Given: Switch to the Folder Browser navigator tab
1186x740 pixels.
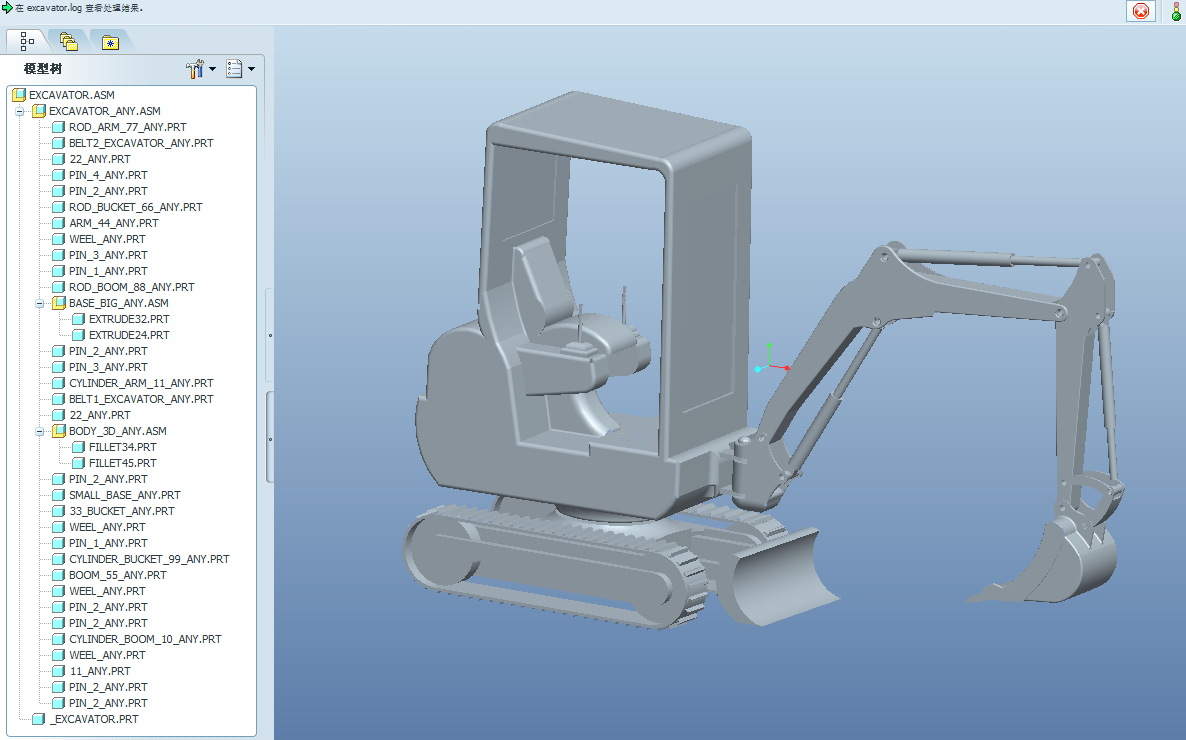Looking at the screenshot, I should (x=69, y=42).
